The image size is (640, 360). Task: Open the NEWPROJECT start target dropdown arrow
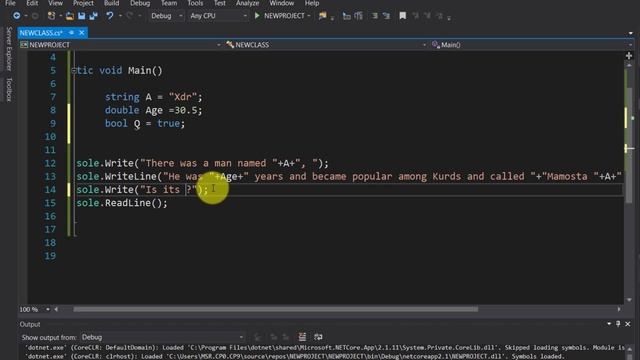point(309,16)
